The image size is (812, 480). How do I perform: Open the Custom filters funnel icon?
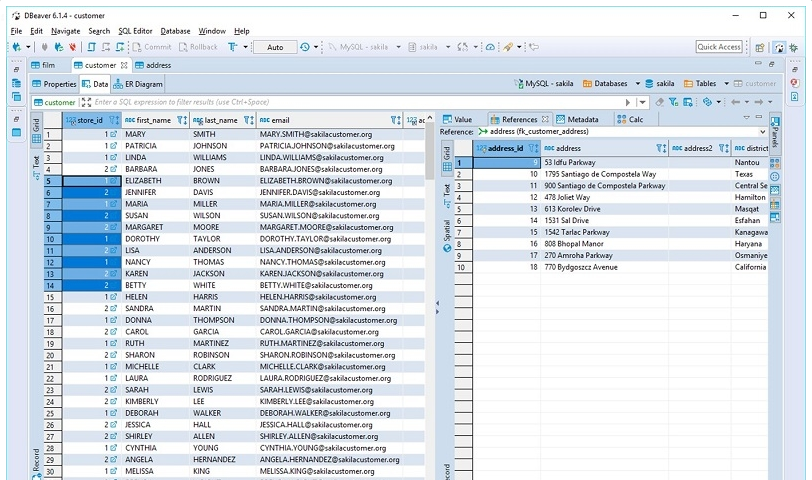pyautogui.click(x=673, y=102)
